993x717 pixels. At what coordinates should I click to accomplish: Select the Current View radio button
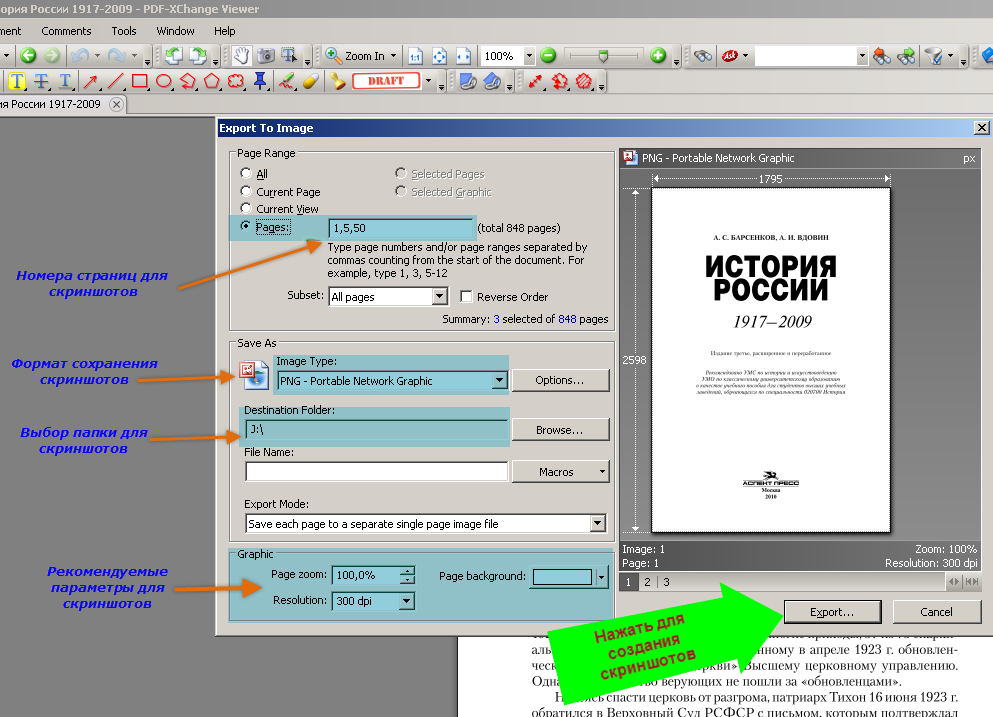point(246,208)
